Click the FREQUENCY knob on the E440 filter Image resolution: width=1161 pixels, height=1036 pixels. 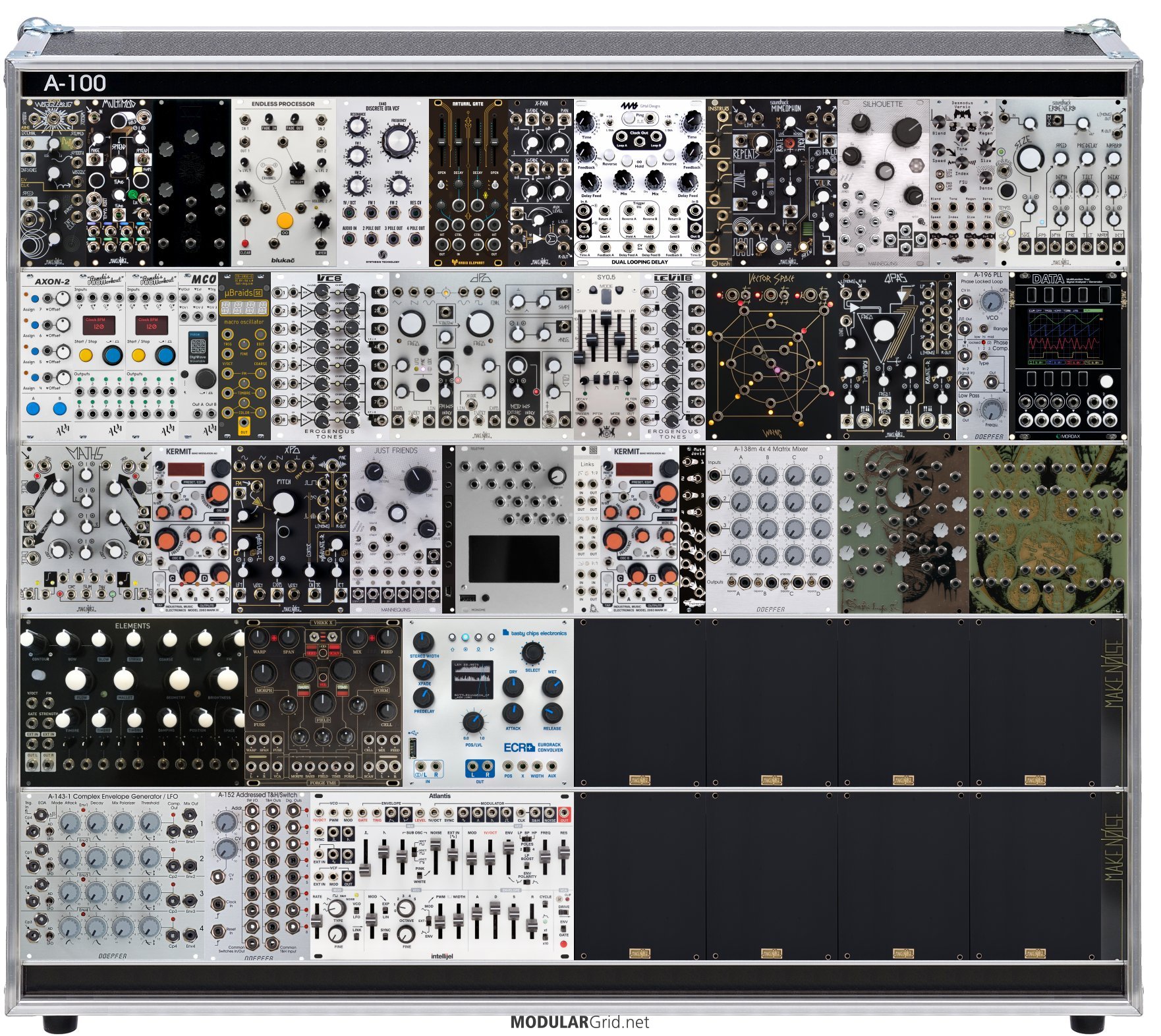(397, 140)
